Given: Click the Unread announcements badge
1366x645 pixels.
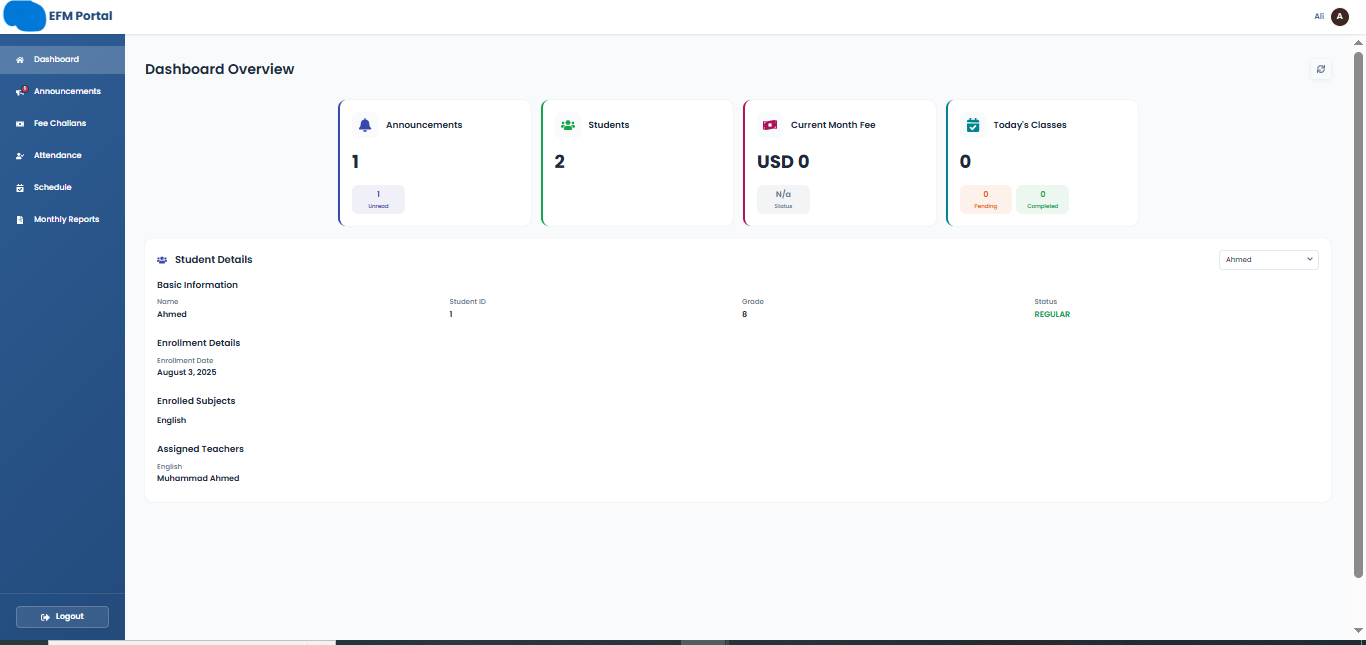Looking at the screenshot, I should [378, 199].
